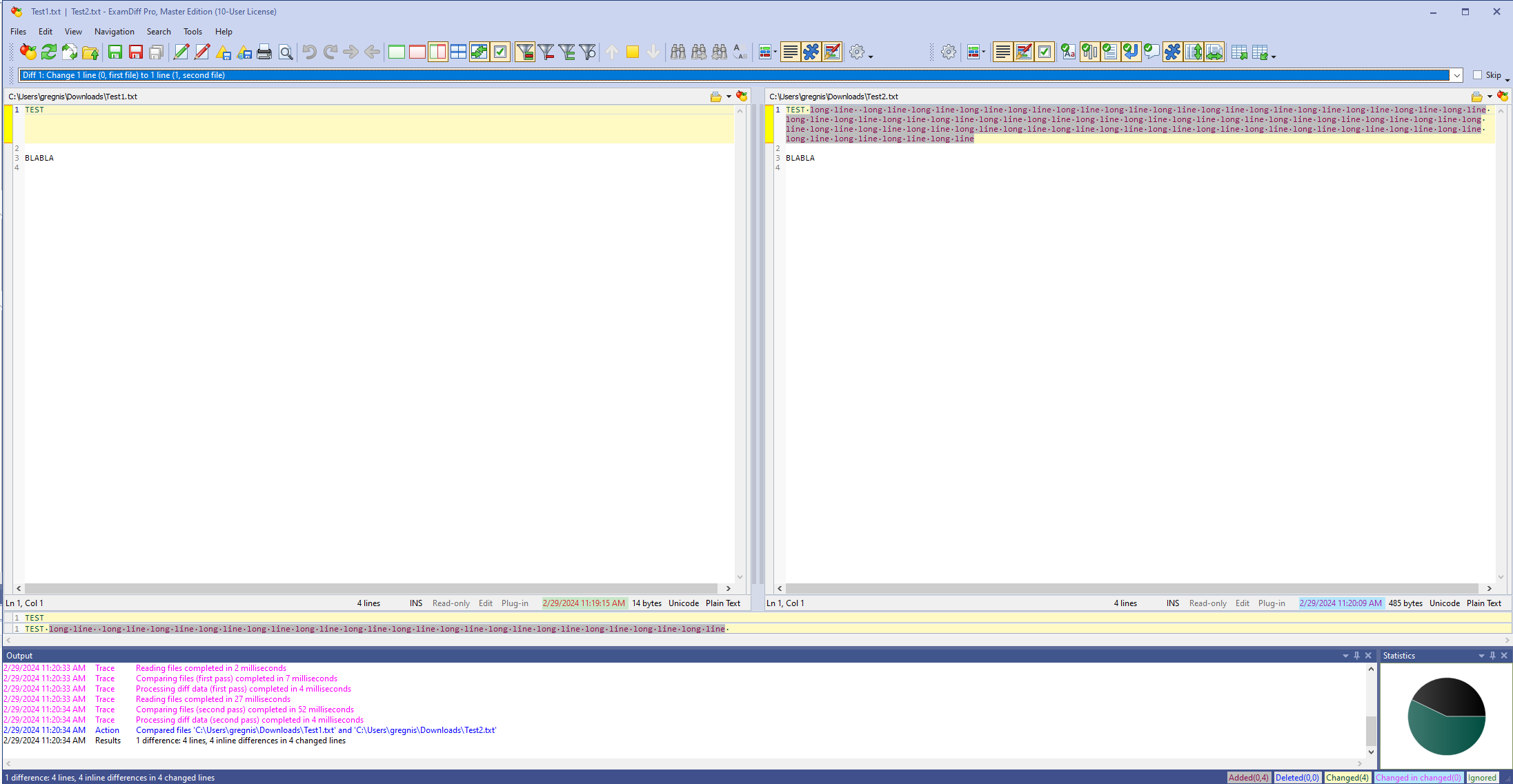
Task: Click the green Save first file icon
Action: tap(115, 52)
